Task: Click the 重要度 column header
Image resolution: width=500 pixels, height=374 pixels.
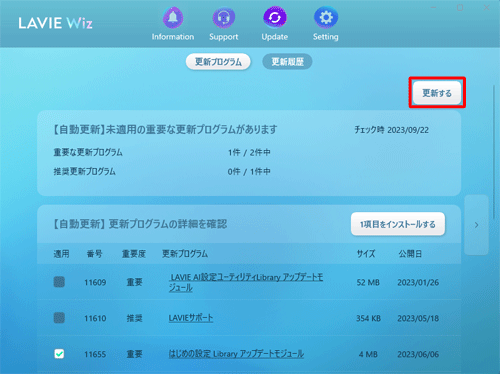Action: pyautogui.click(x=134, y=254)
